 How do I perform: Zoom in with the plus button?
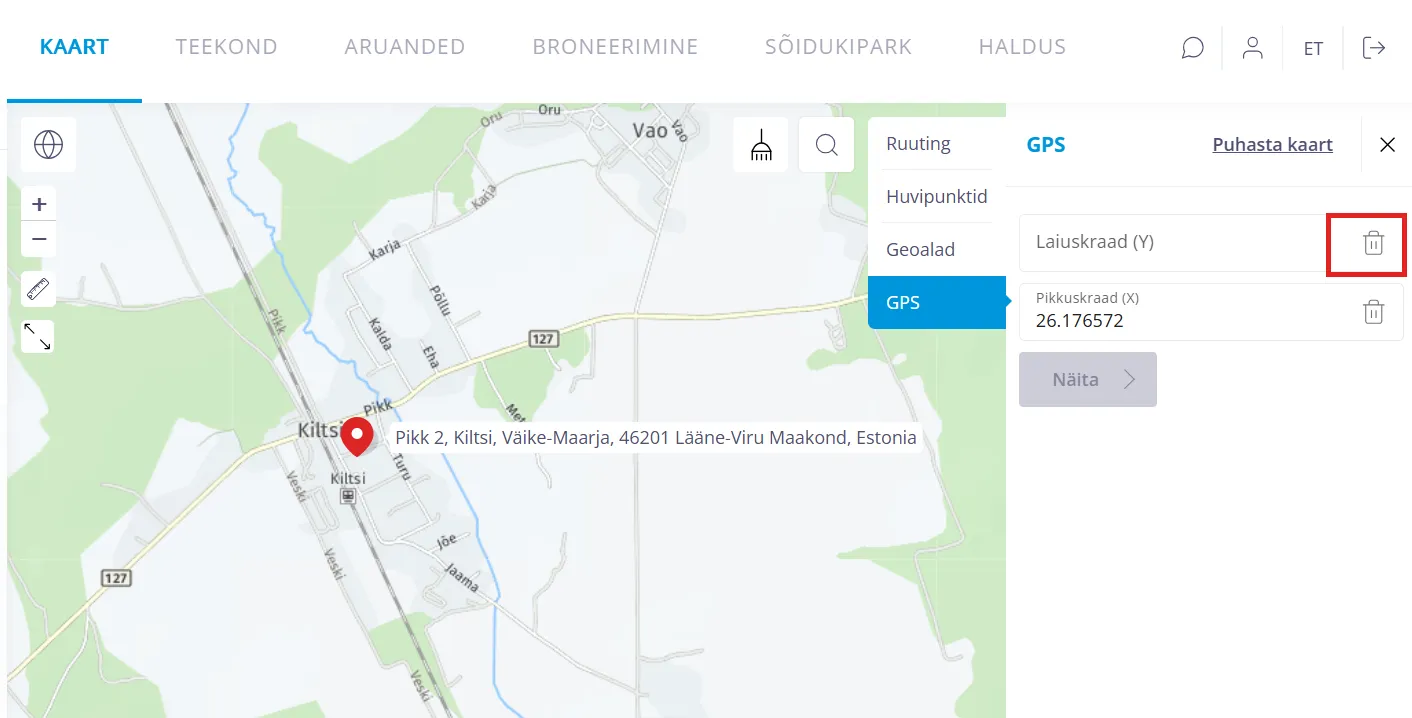(39, 204)
